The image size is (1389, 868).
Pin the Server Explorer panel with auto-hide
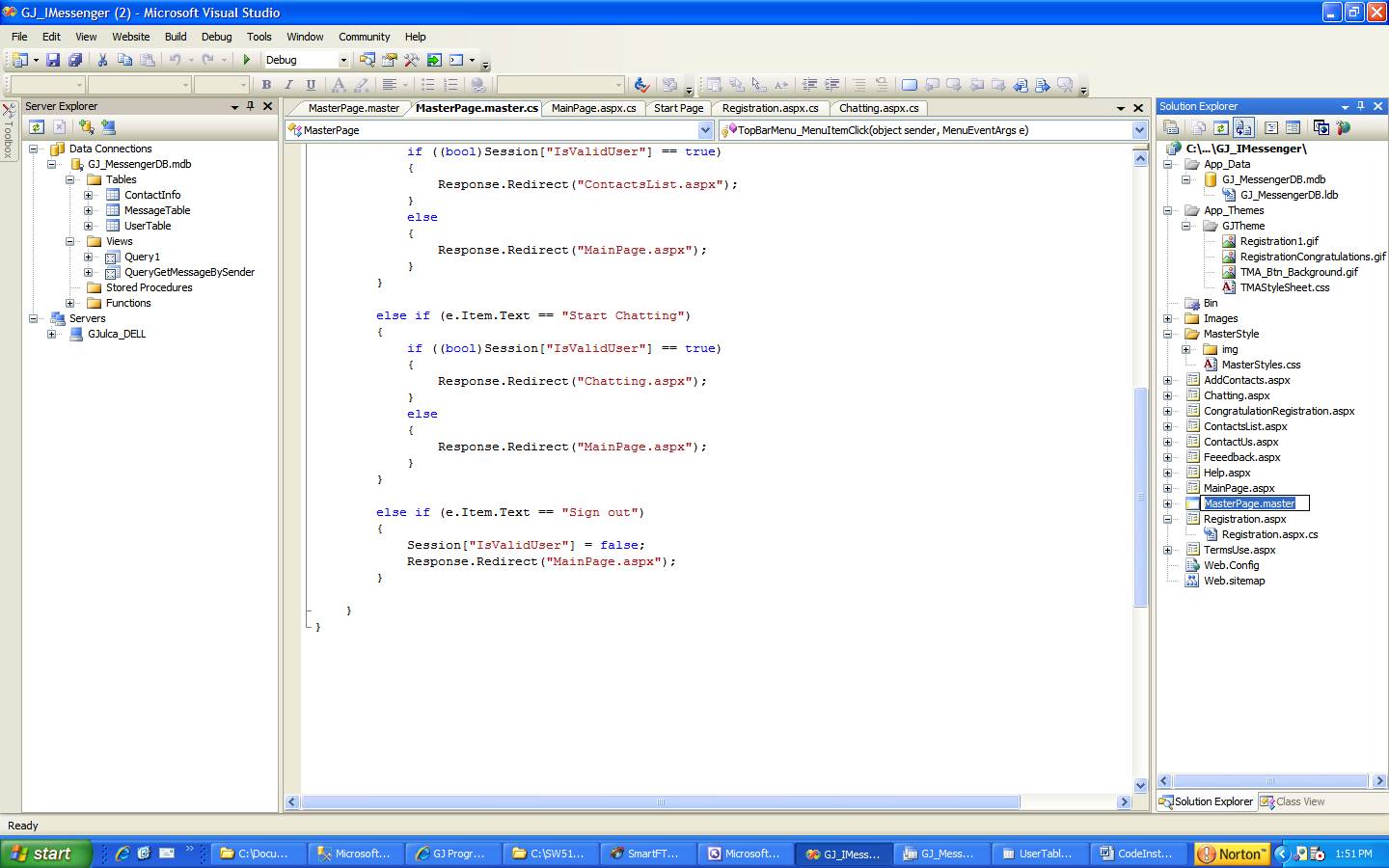pyautogui.click(x=251, y=106)
